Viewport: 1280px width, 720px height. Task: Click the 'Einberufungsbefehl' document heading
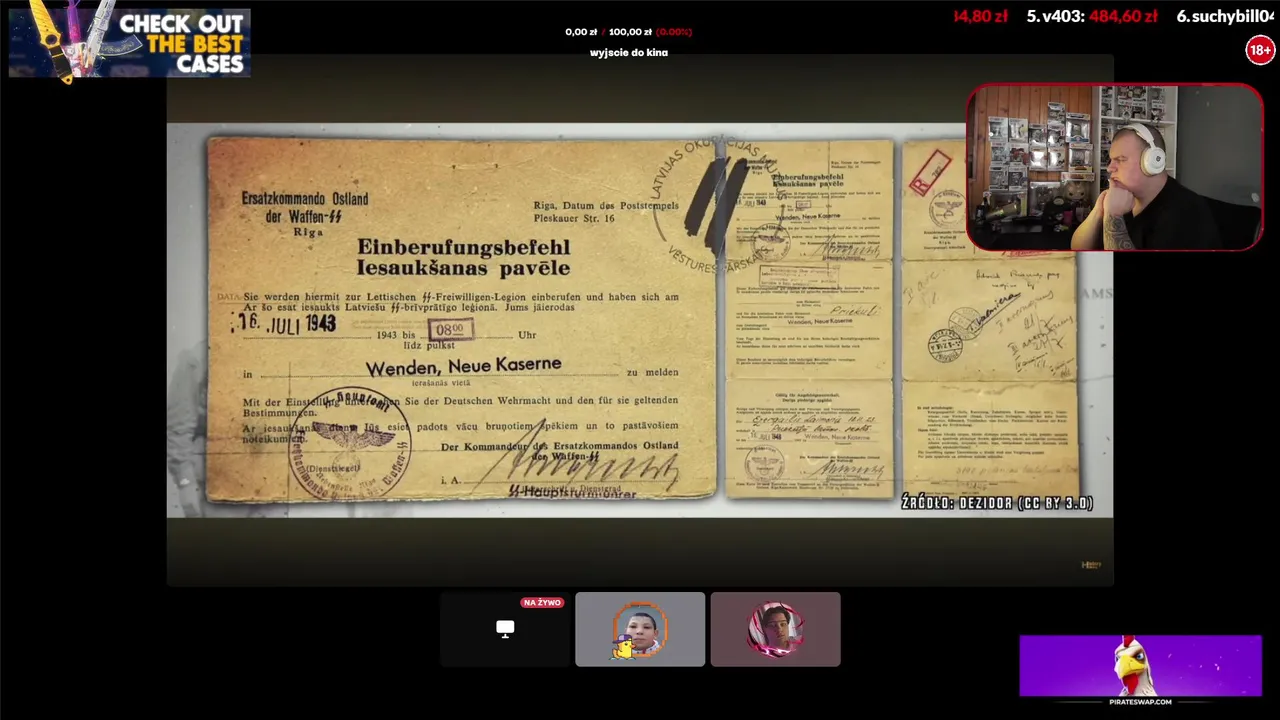coord(464,247)
